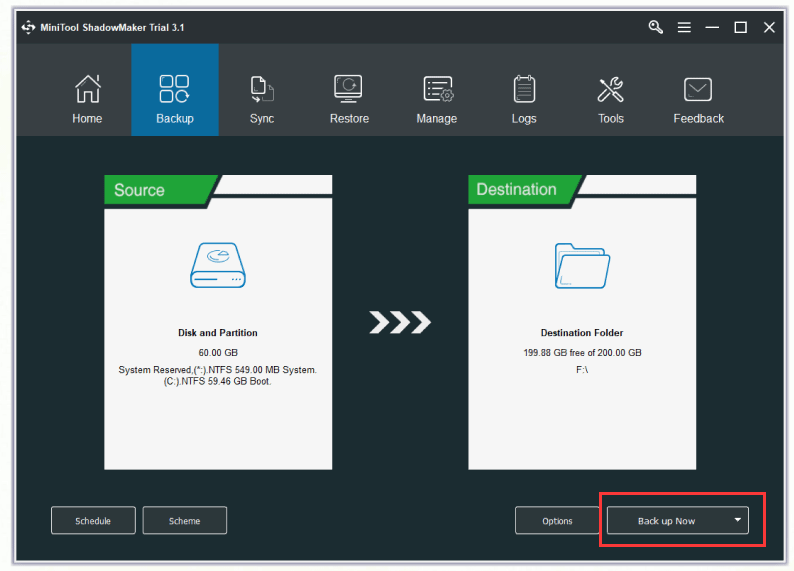
Task: Click the Backup label in navigation
Action: (175, 118)
